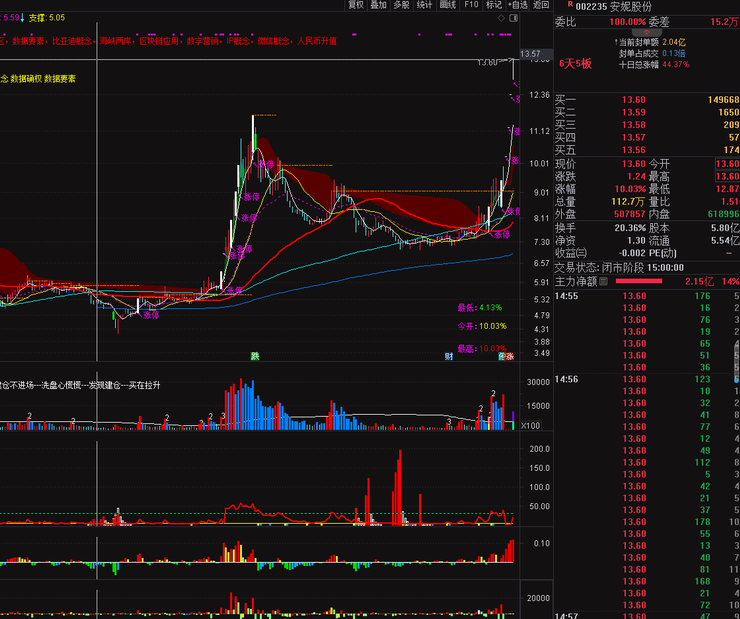
Task: Open the 统计 statistics menu
Action: point(425,5)
